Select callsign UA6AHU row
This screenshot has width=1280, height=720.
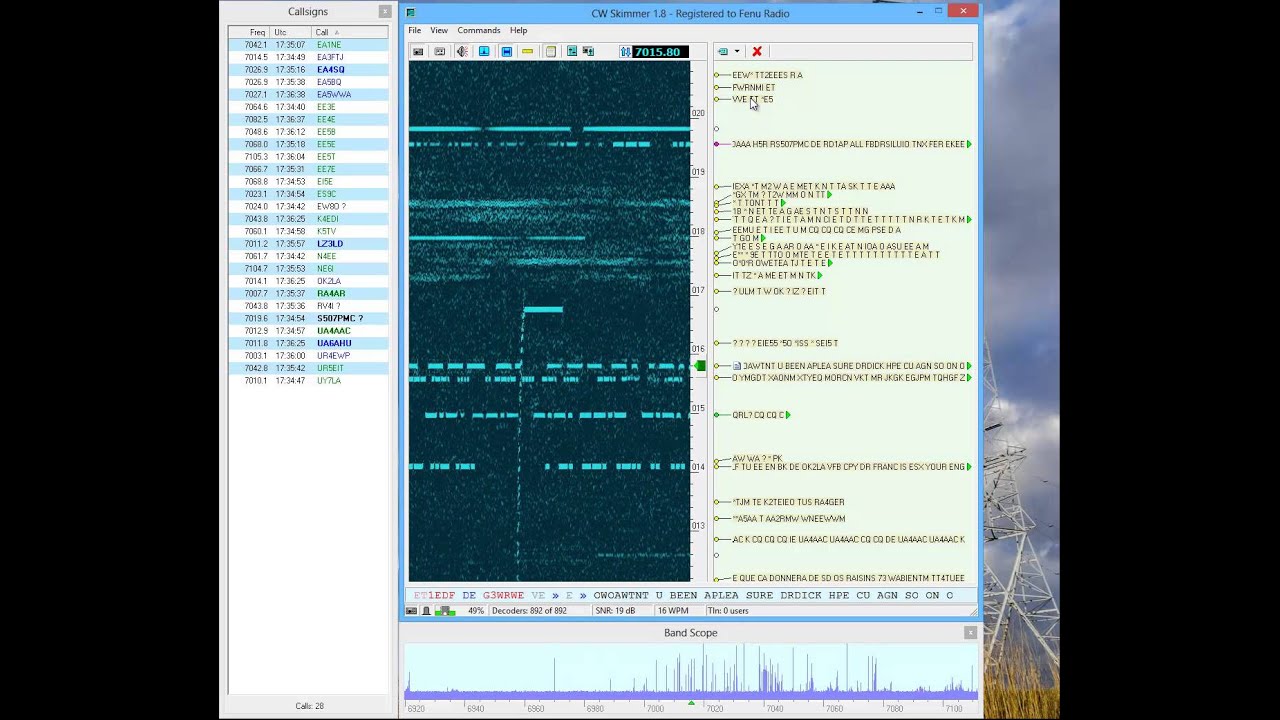(308, 343)
